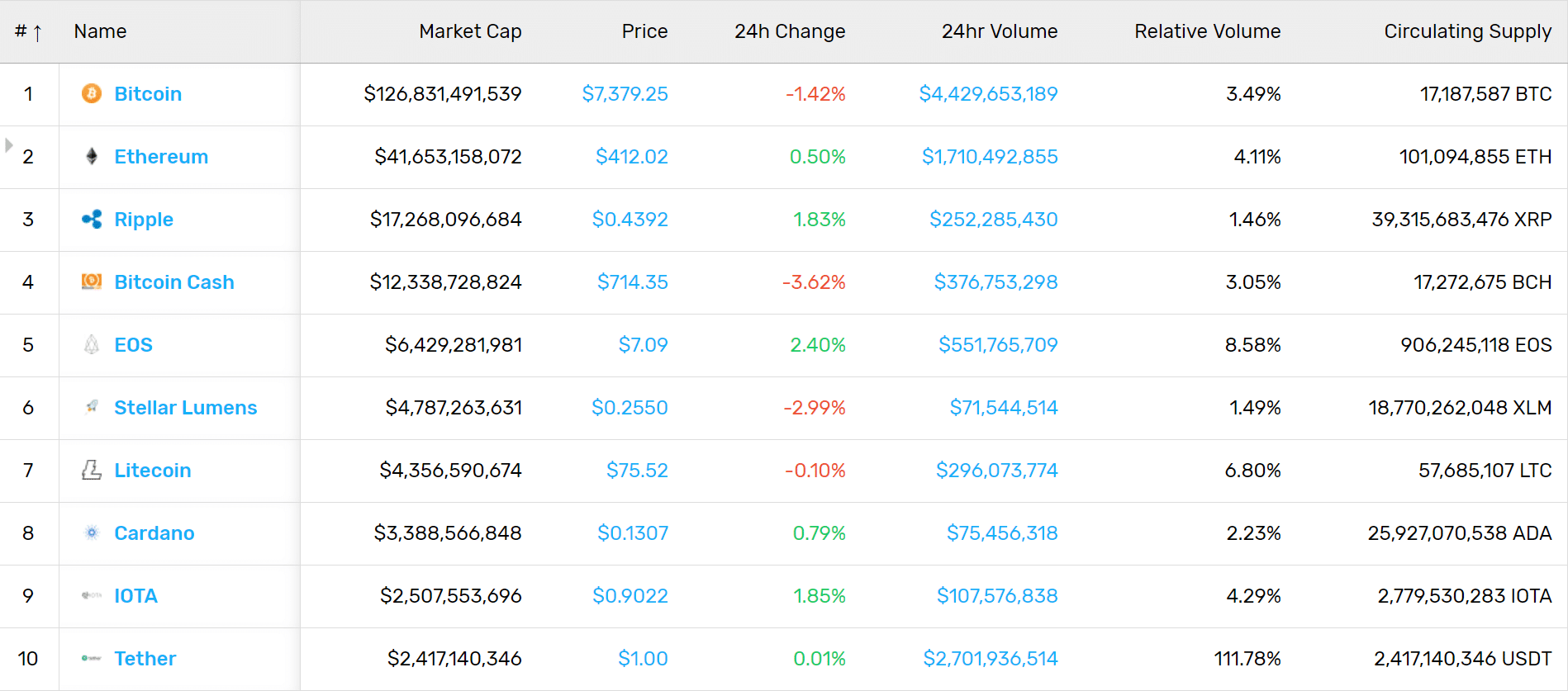Sort table by Circulating Supply column
The image size is (1568, 691).
1468,31
